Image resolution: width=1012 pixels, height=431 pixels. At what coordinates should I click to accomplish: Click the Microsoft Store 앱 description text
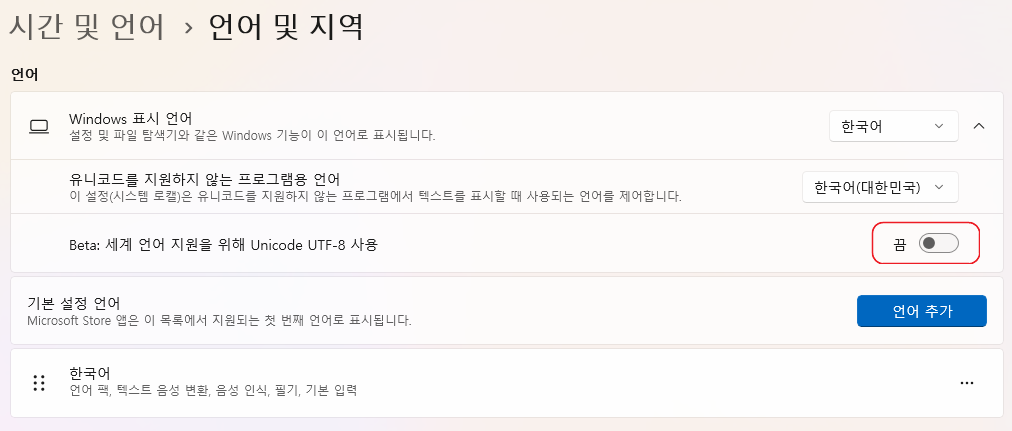pos(218,321)
